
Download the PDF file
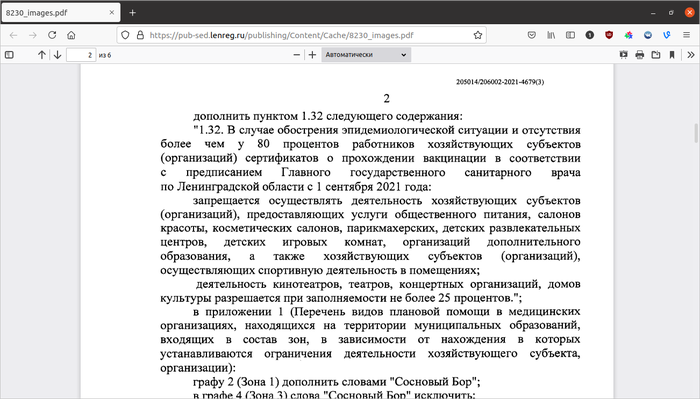656,55
